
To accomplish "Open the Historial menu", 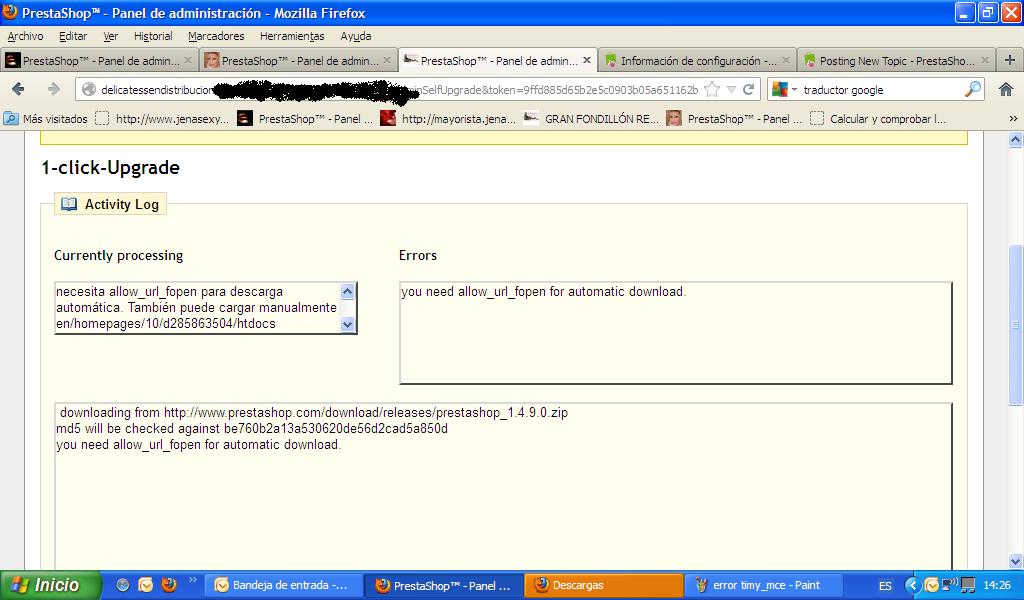I will (x=153, y=36).
